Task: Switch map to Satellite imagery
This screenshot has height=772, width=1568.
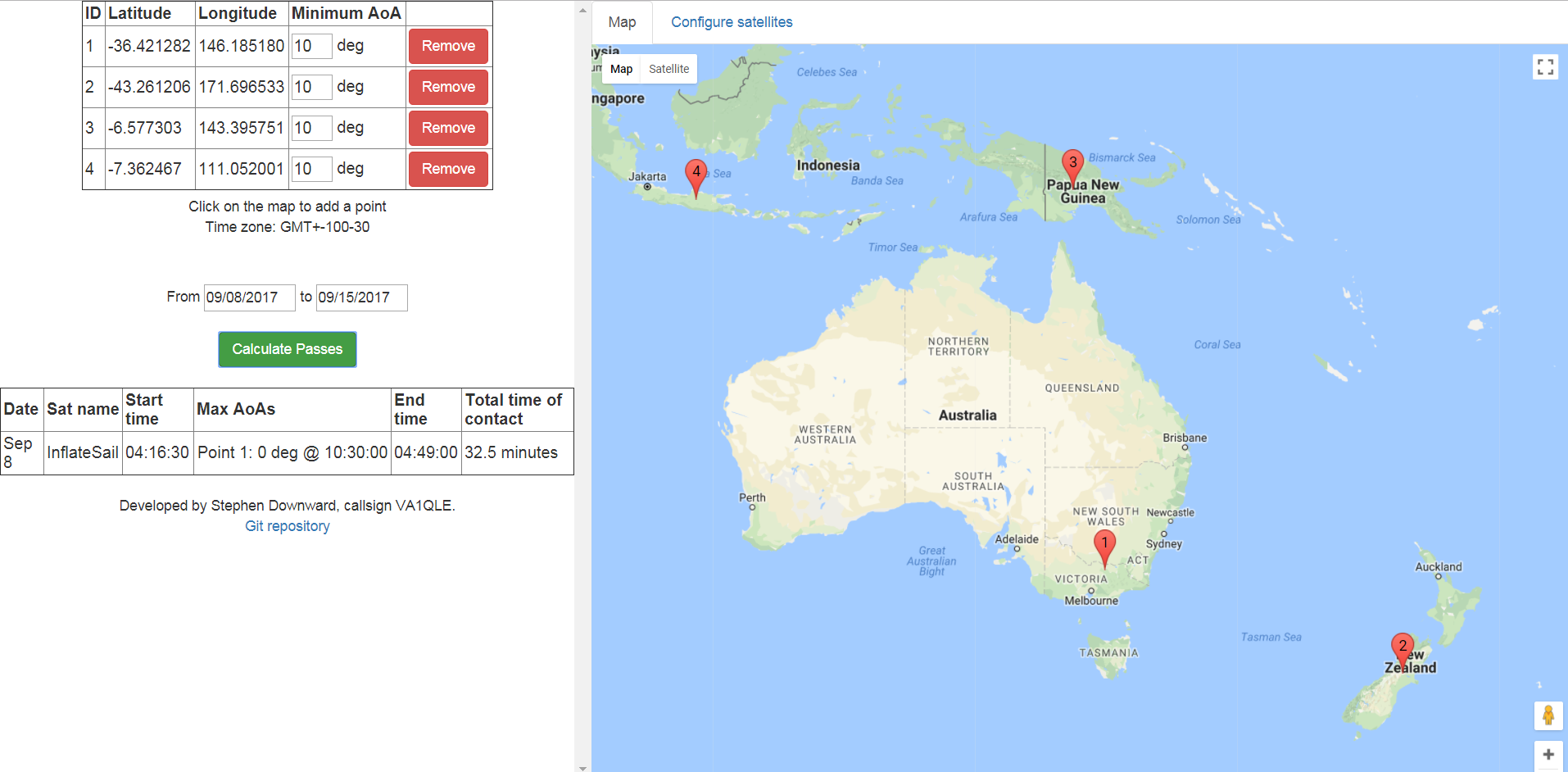Action: click(668, 69)
